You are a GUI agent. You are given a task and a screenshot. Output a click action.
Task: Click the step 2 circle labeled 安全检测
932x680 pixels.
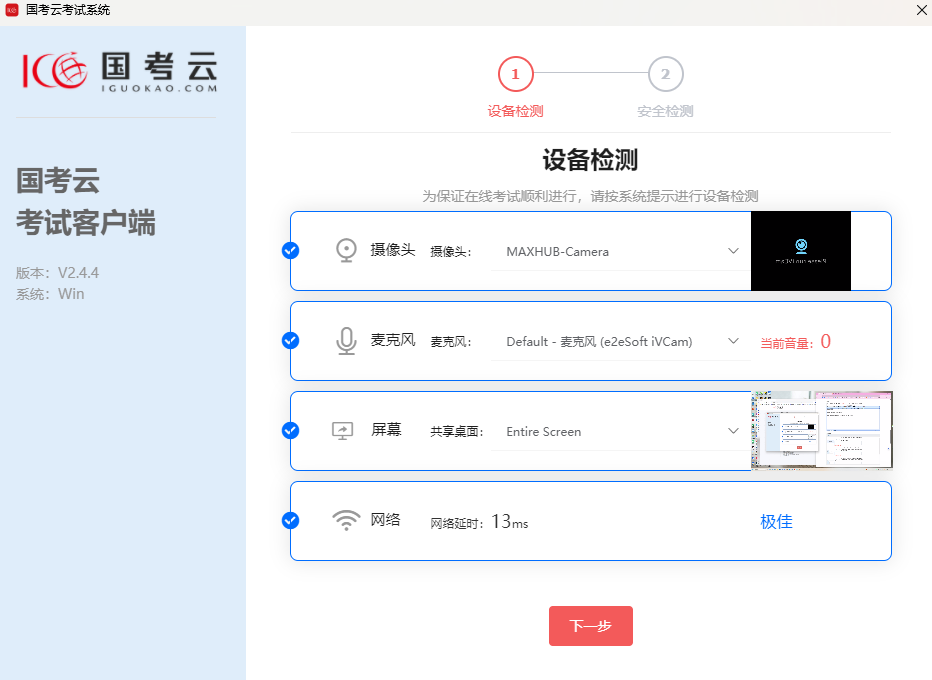665,73
